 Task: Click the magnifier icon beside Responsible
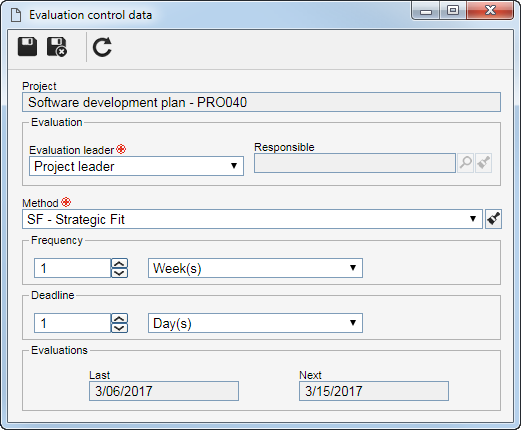pyautogui.click(x=466, y=163)
